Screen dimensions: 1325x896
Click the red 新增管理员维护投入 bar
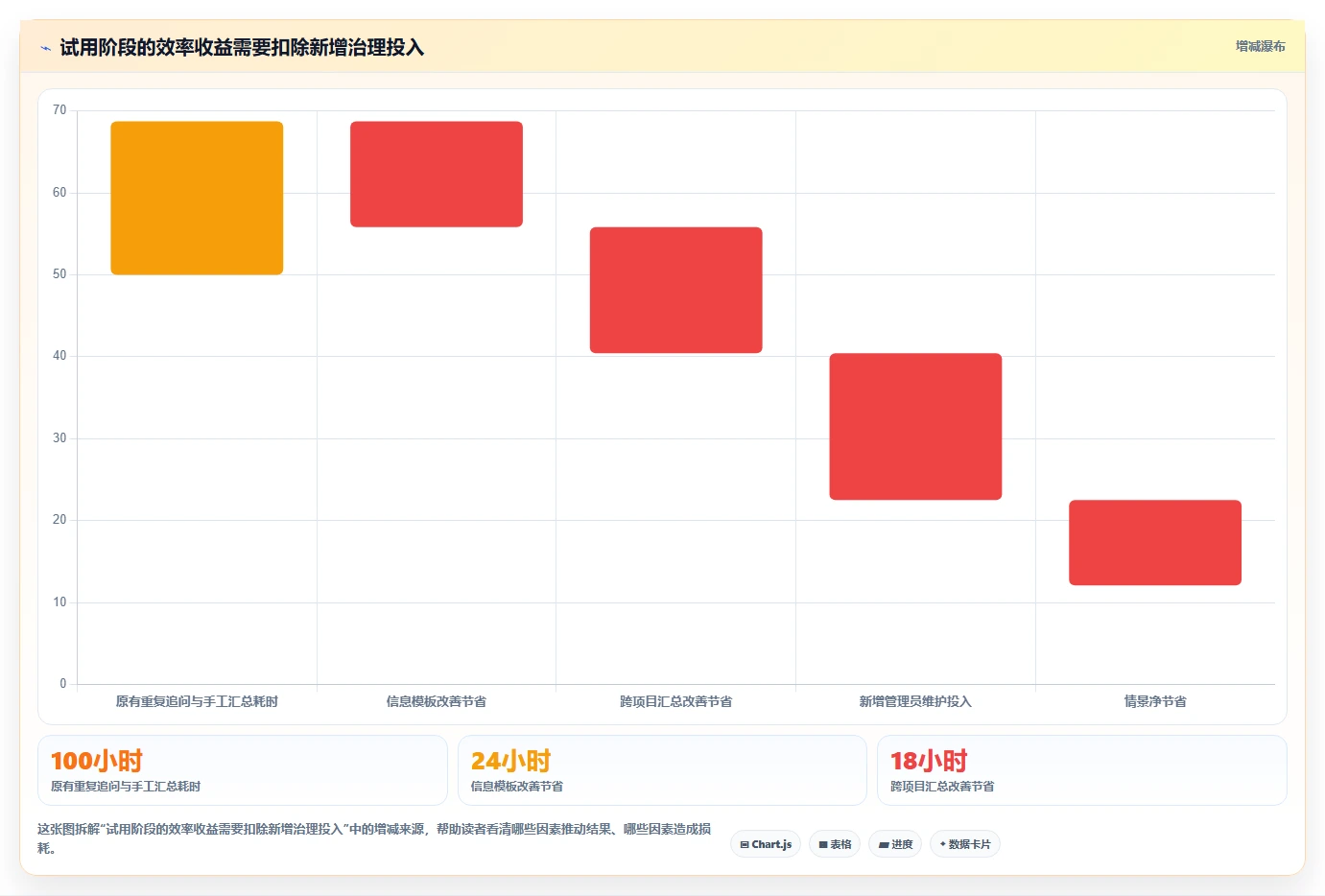pos(915,426)
